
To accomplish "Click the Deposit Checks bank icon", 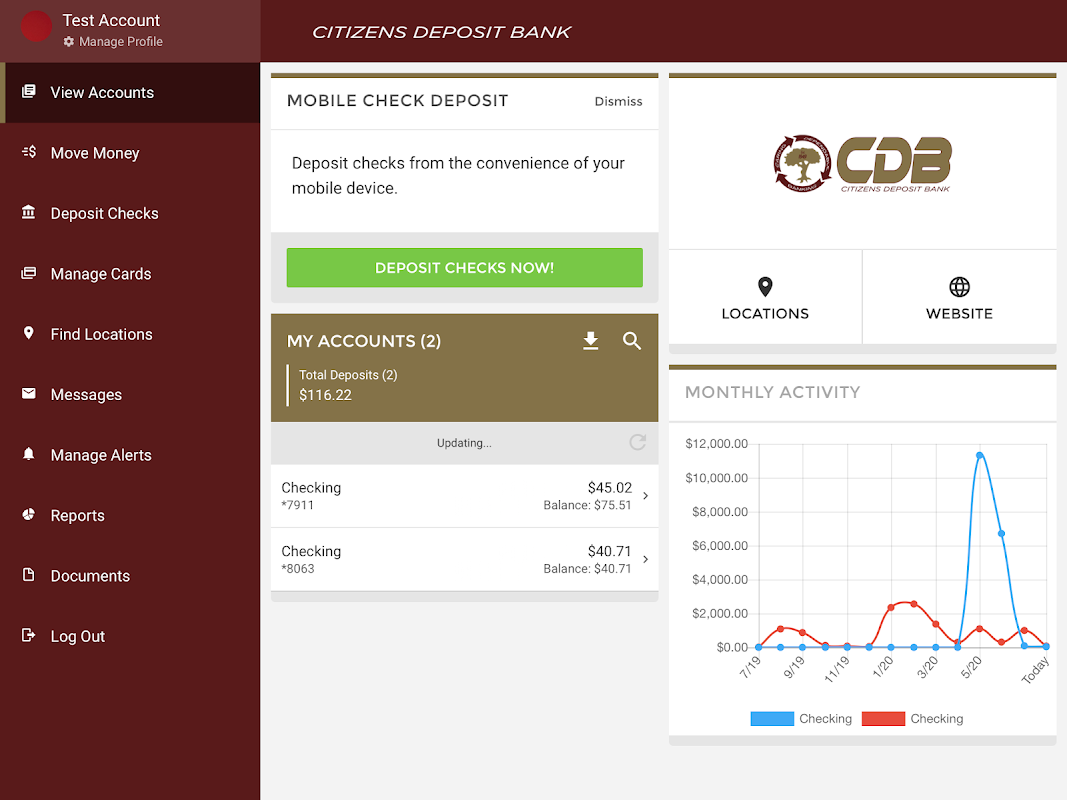I will click(x=29, y=212).
